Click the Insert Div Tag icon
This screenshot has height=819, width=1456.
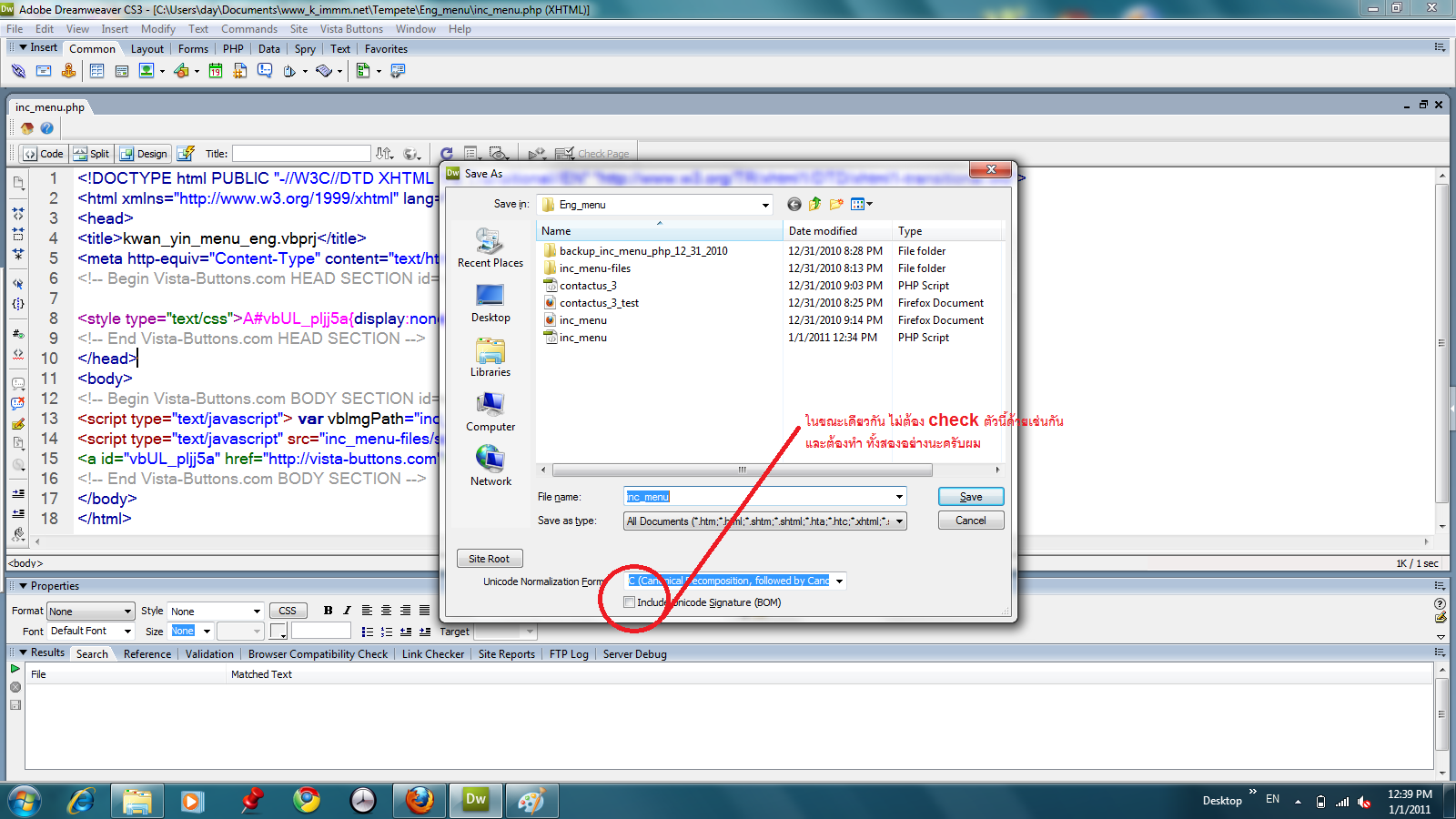tap(121, 71)
